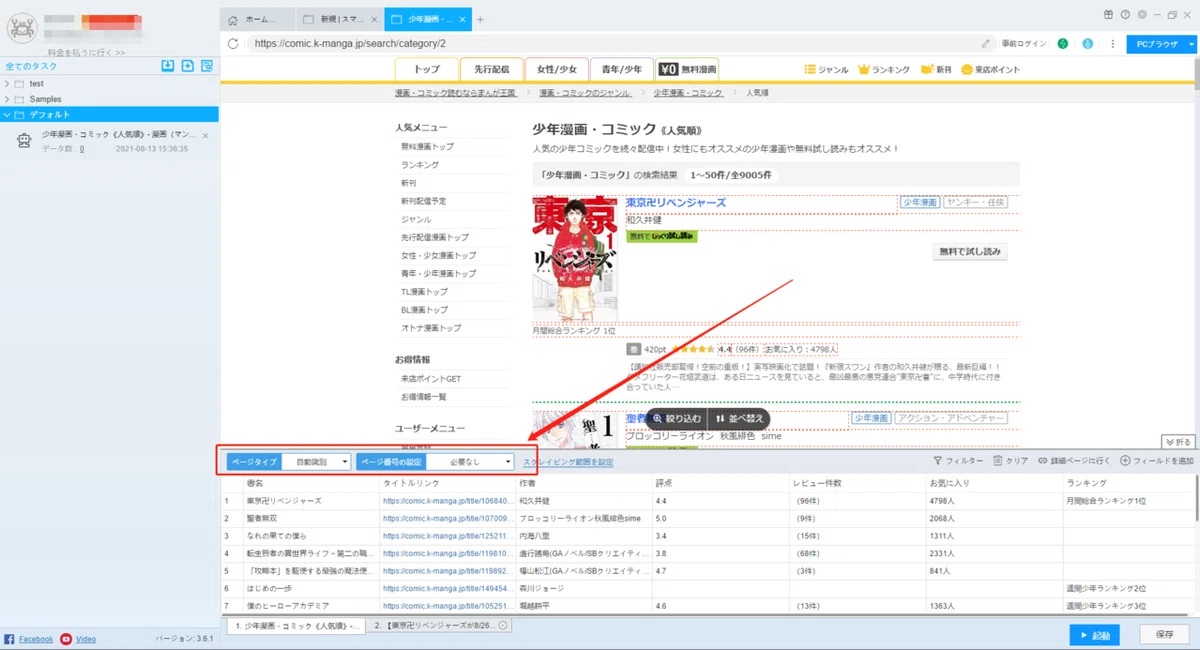
Task: Click the 並べ替え sort button overlay
Action: [x=740, y=418]
